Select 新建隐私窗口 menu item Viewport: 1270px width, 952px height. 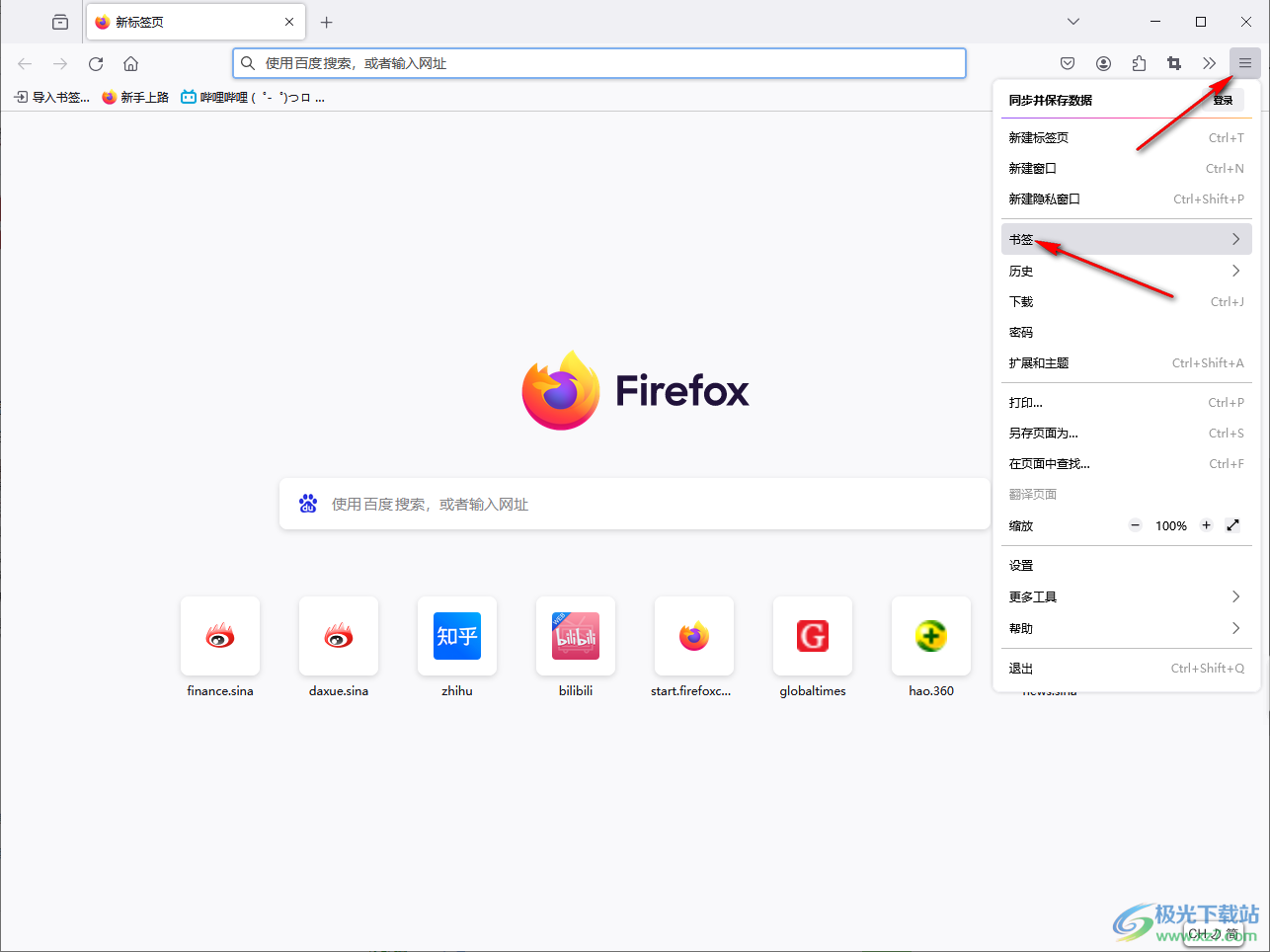(1126, 198)
